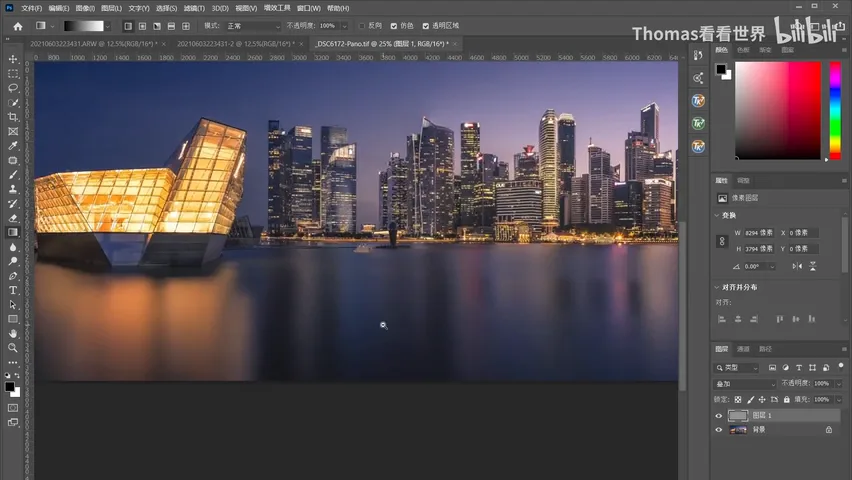Select the Brush tool

pos(13,175)
